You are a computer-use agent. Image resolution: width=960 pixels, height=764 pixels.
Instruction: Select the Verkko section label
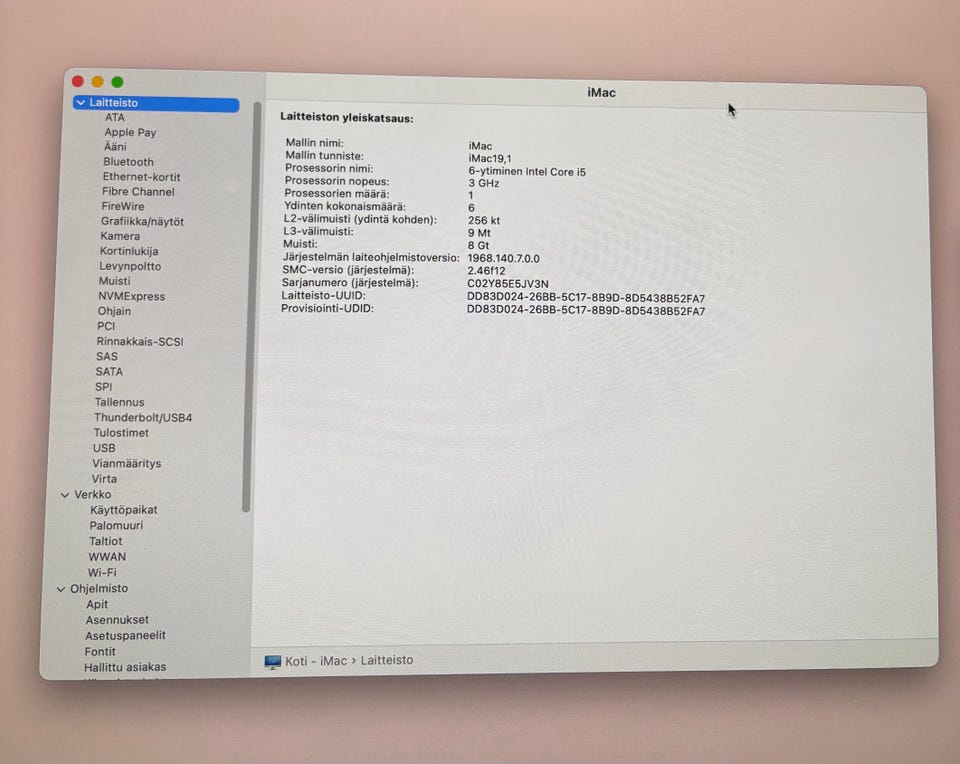point(92,495)
